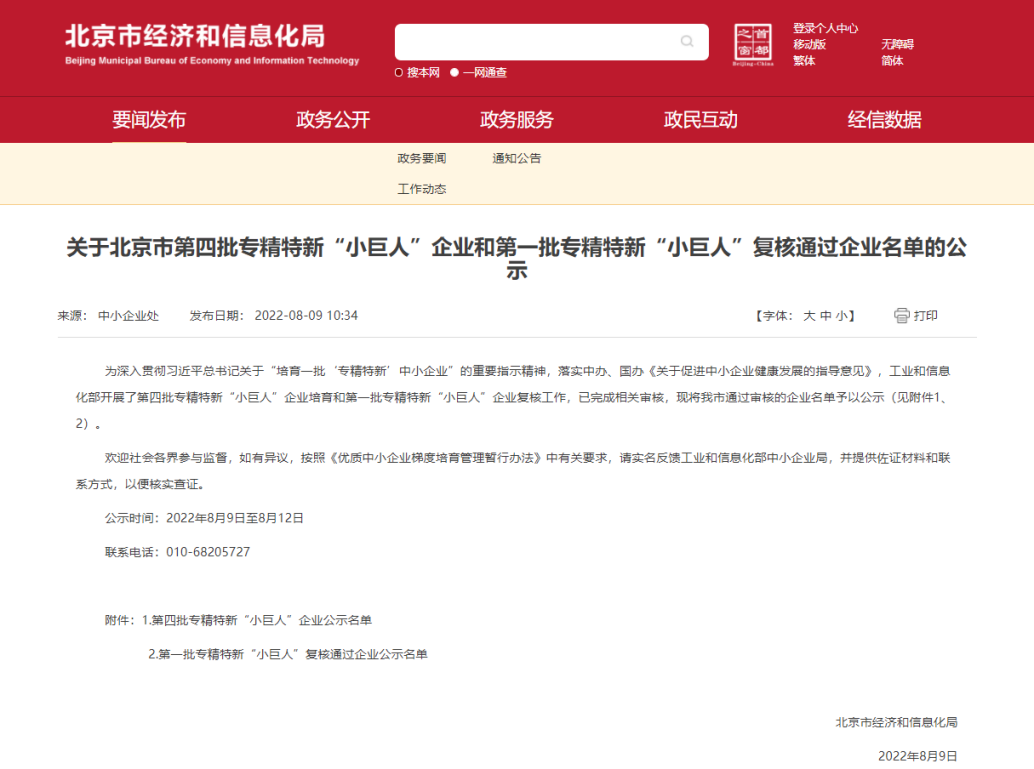Expand the 政民互动 navigation section
Image resolution: width=1034 pixels, height=769 pixels.
(x=701, y=120)
